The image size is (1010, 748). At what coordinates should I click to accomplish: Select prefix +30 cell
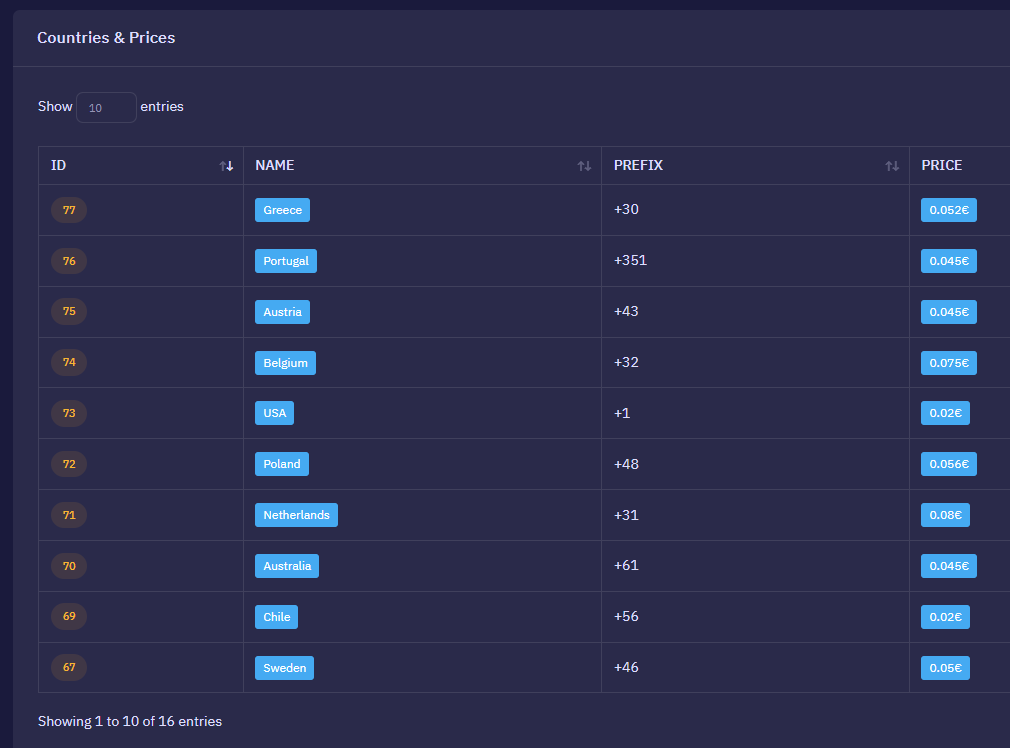pos(755,210)
